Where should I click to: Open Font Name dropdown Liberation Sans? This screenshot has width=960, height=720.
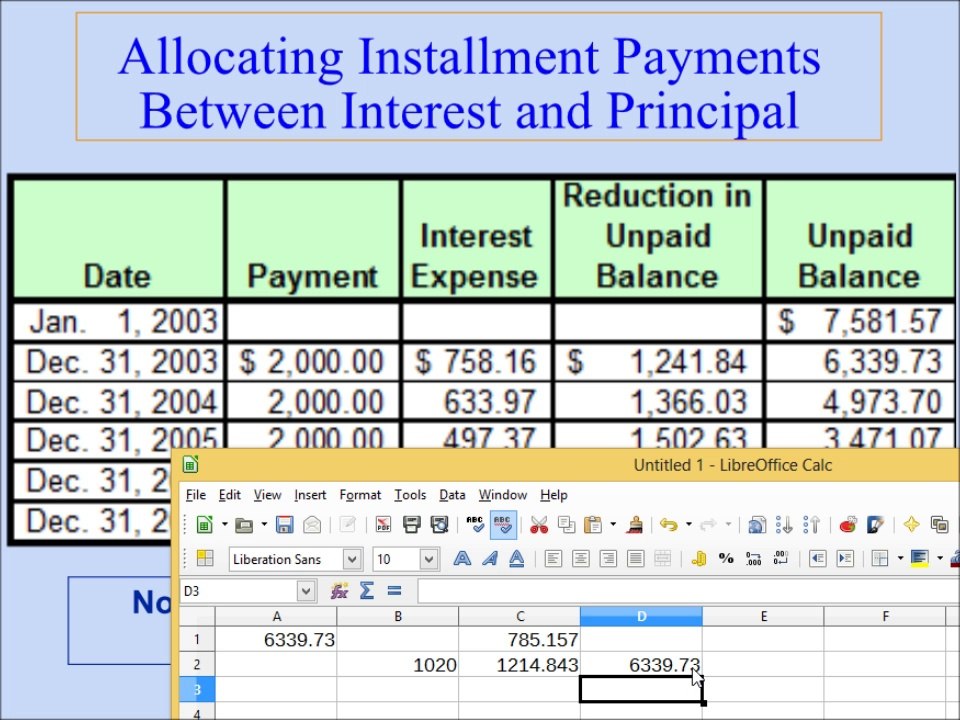click(x=351, y=559)
